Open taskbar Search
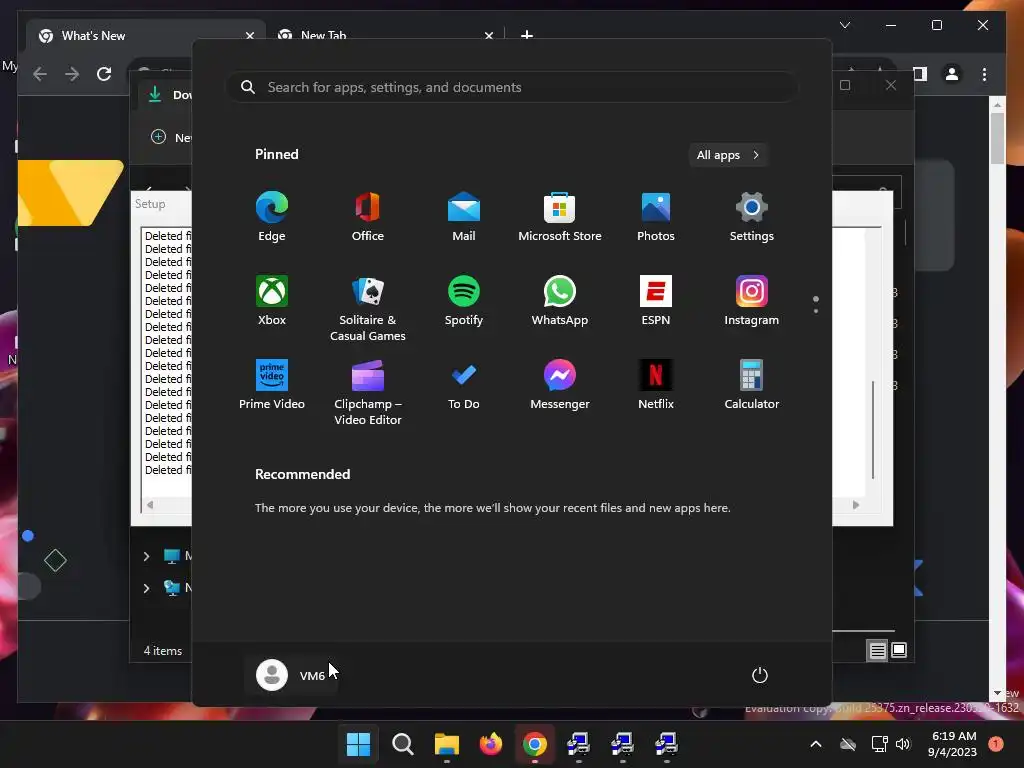The height and width of the screenshot is (768, 1024). [402, 744]
